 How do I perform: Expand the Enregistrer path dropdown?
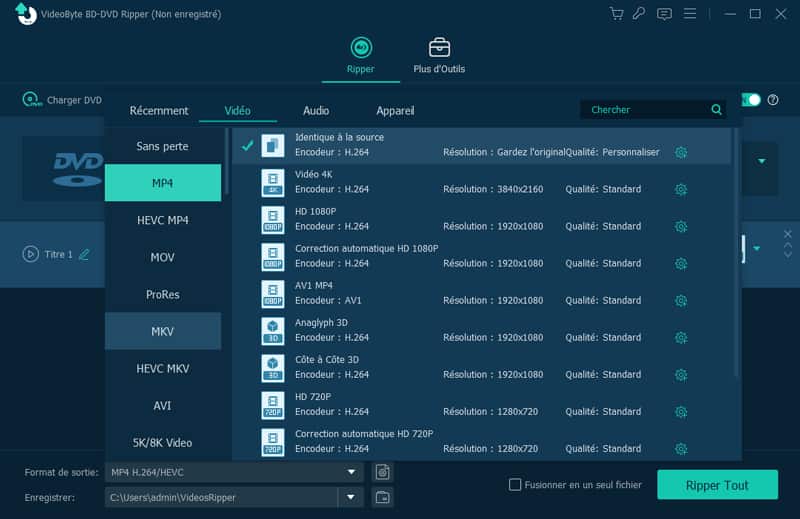[351, 497]
